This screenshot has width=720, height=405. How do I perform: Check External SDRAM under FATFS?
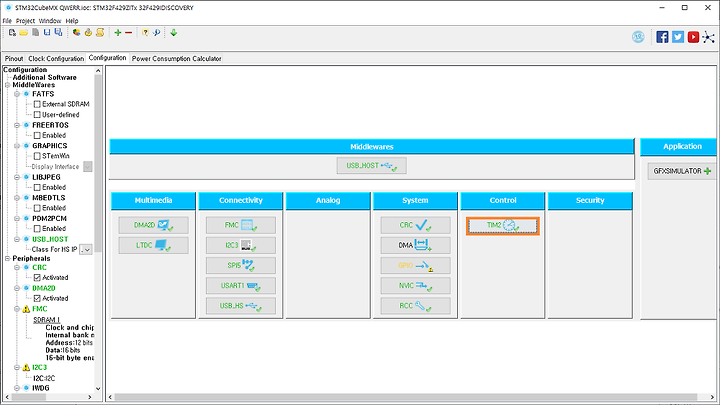click(x=37, y=104)
